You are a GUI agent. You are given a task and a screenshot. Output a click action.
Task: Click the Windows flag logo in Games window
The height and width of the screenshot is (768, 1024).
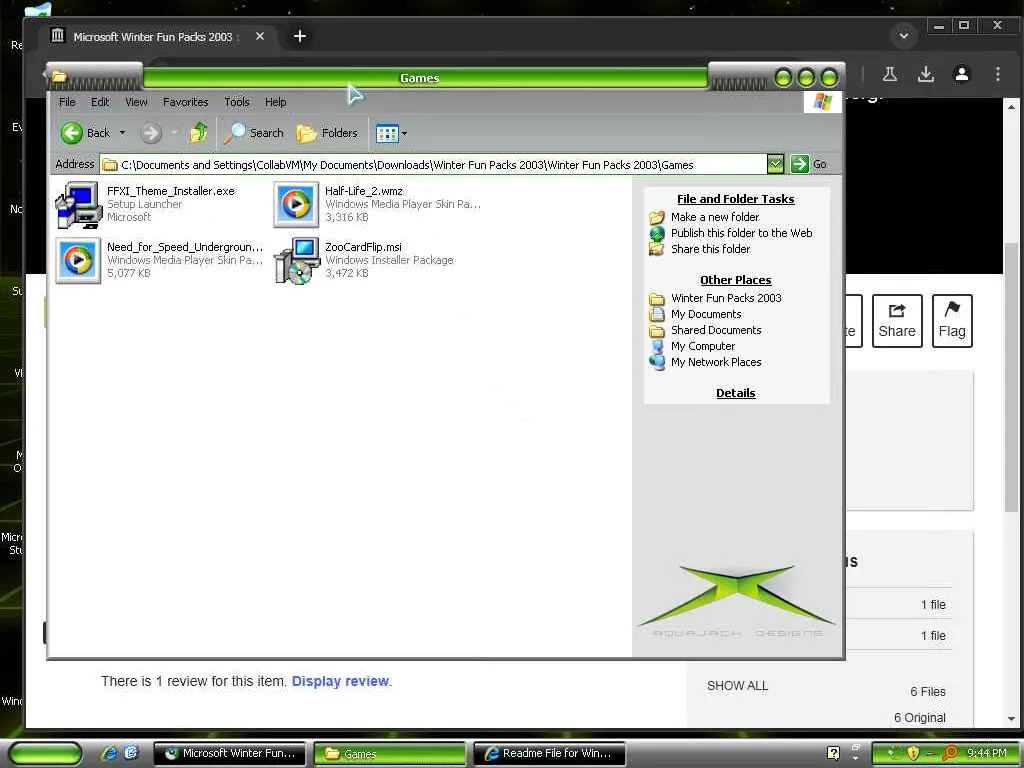(x=822, y=102)
